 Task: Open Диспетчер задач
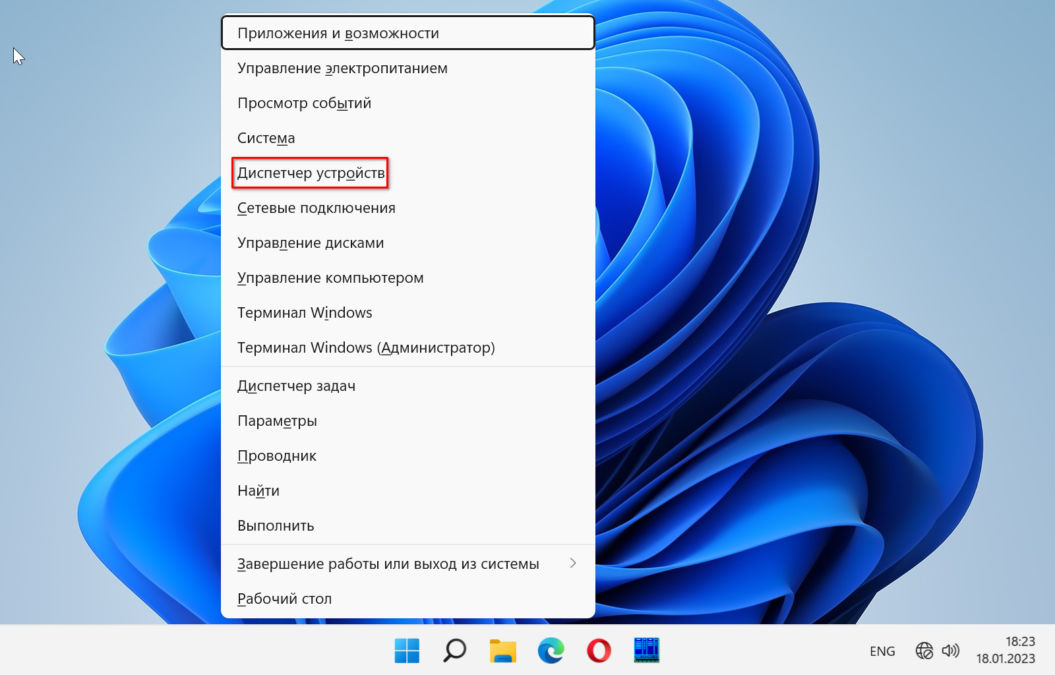point(408,386)
